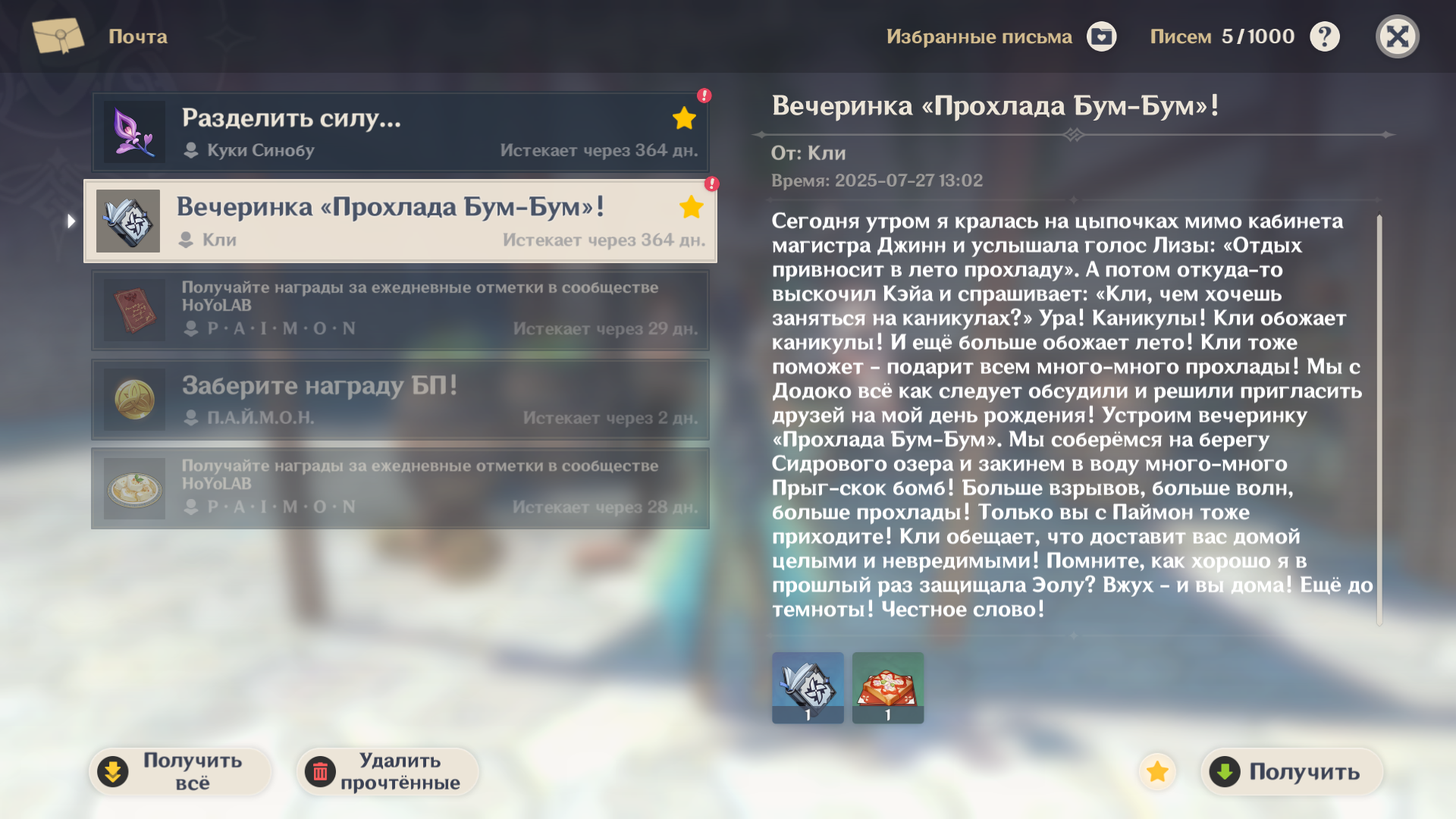This screenshot has width=1456, height=819.
Task: Click the green «Получить» claim button
Action: pyautogui.click(x=1291, y=771)
